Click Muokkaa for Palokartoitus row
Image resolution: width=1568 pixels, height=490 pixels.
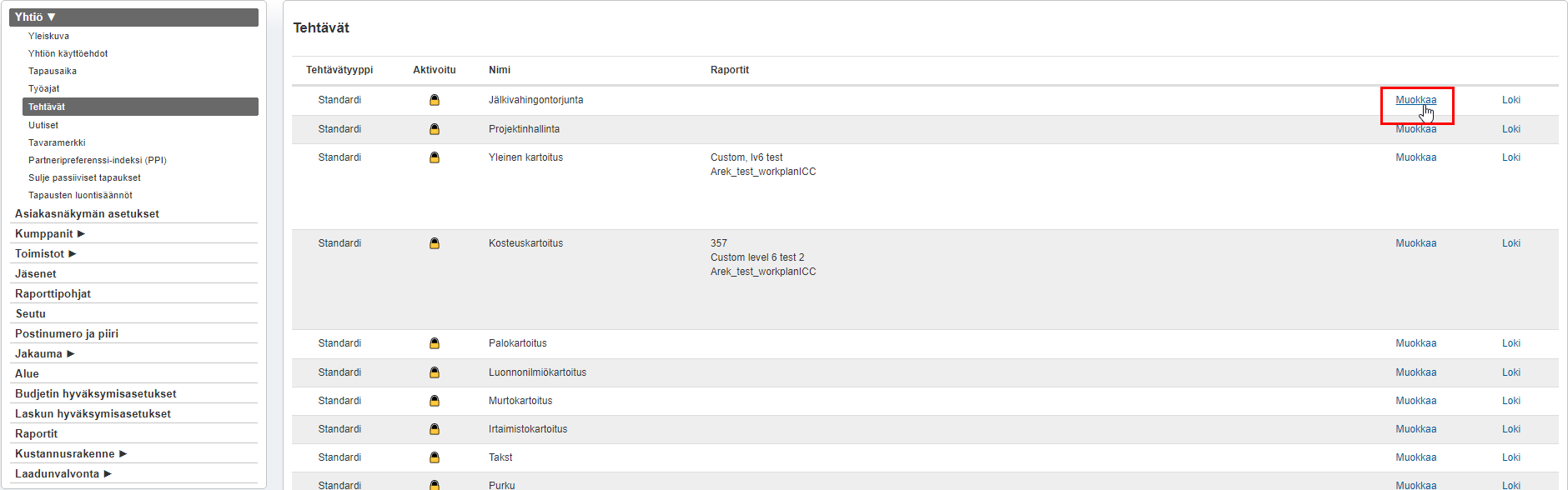coord(1415,343)
